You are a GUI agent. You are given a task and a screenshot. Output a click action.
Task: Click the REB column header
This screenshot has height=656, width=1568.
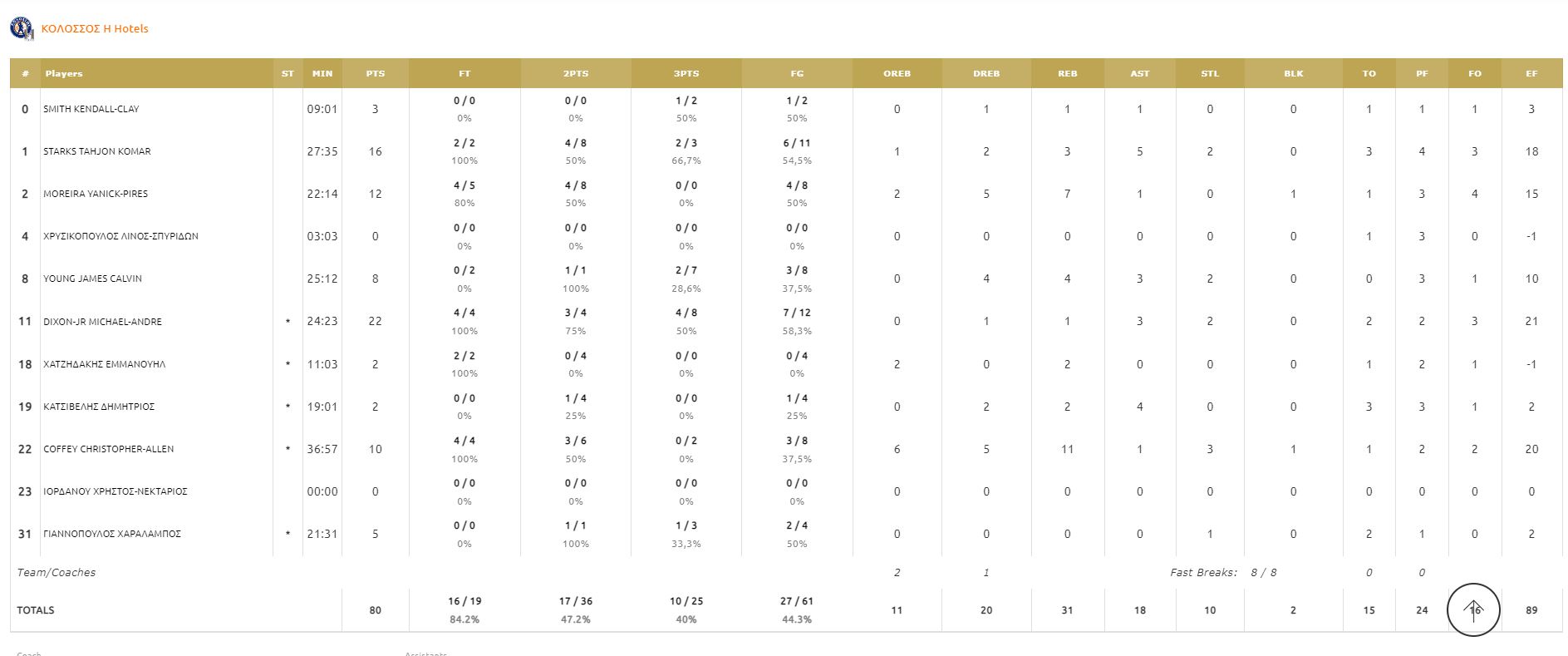coord(1068,73)
